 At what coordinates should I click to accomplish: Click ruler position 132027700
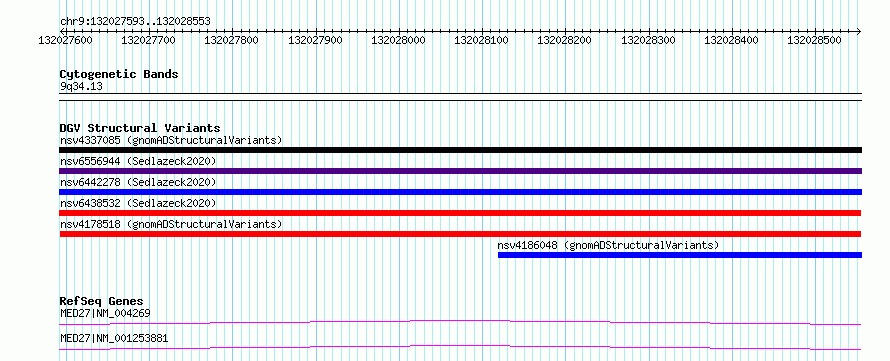coord(149,40)
